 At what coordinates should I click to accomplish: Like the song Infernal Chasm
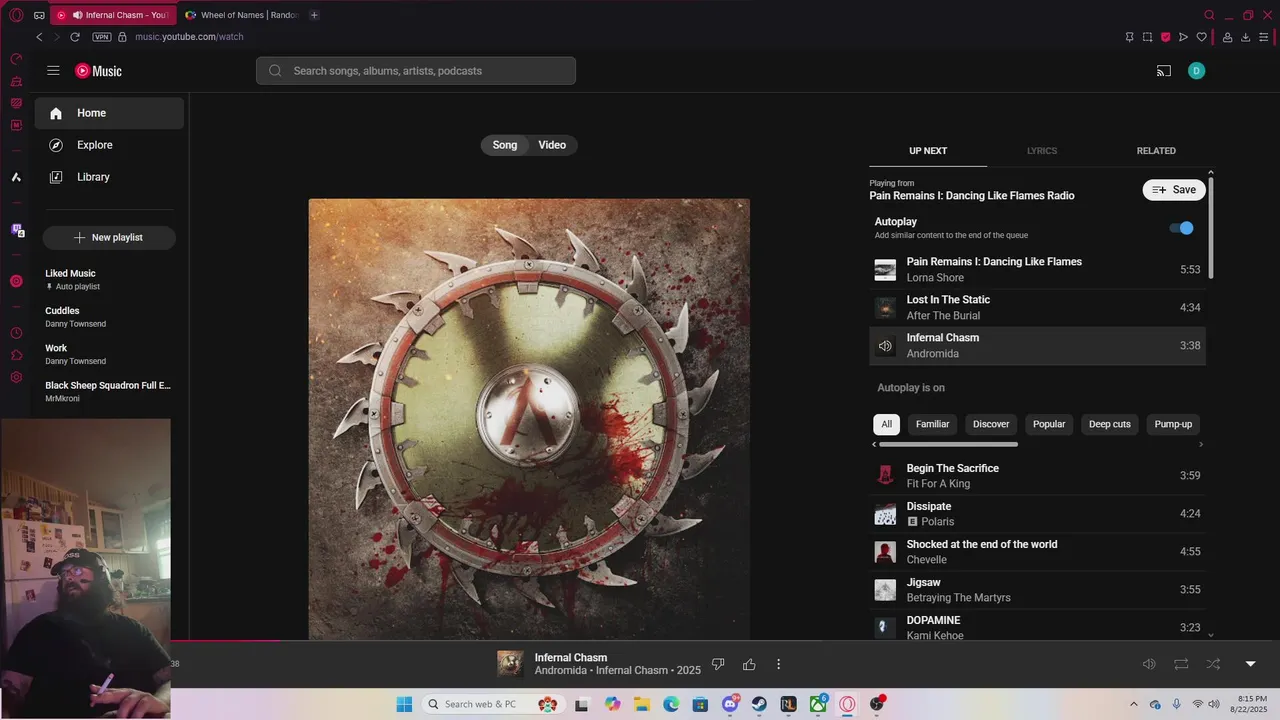(749, 664)
